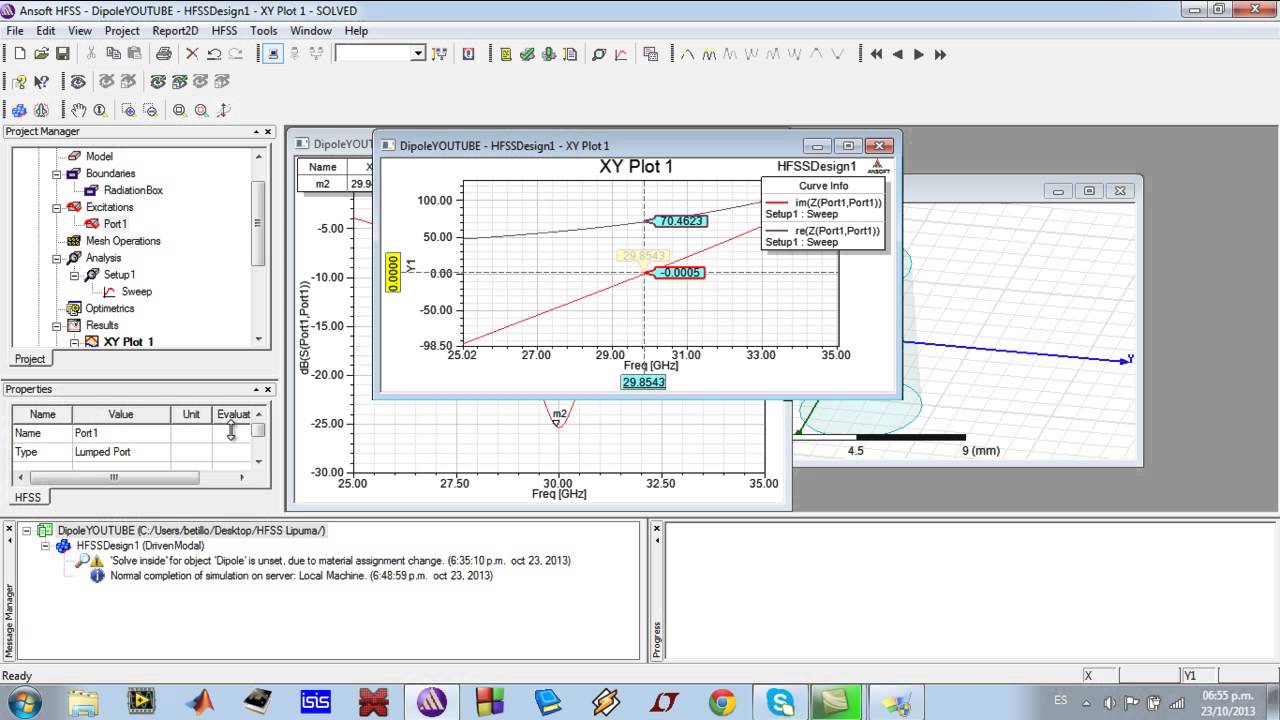Collapse DipoleYOUTUBE node in Message Manager
This screenshot has width=1280, height=720.
26,531
